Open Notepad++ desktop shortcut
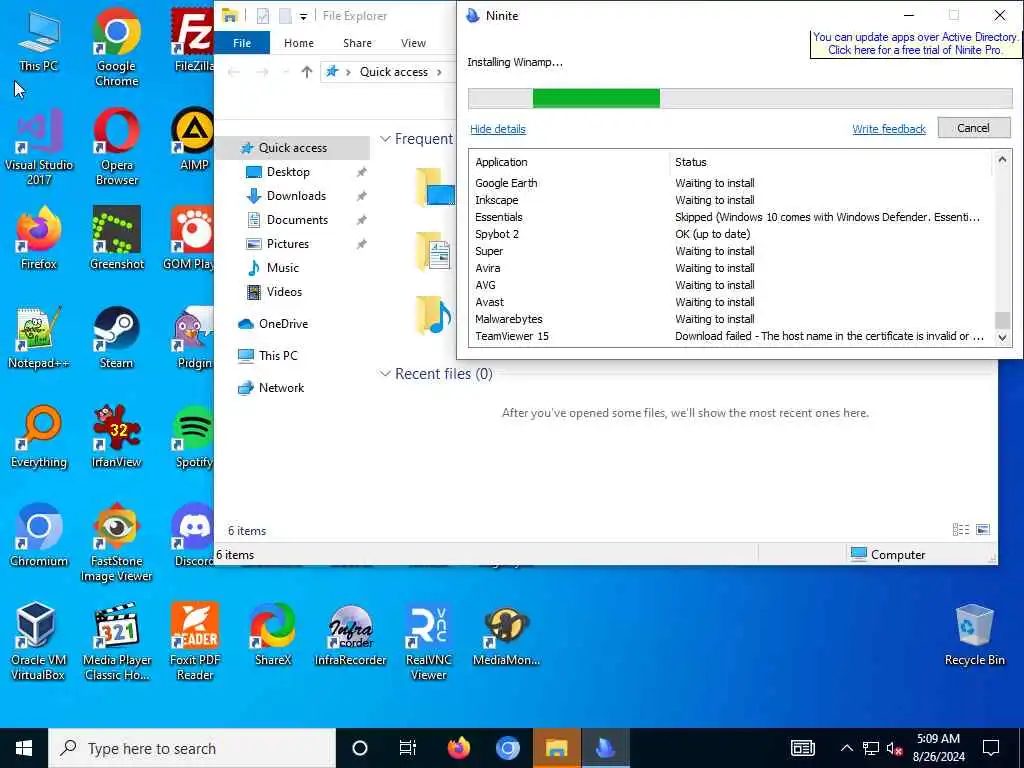 [39, 338]
